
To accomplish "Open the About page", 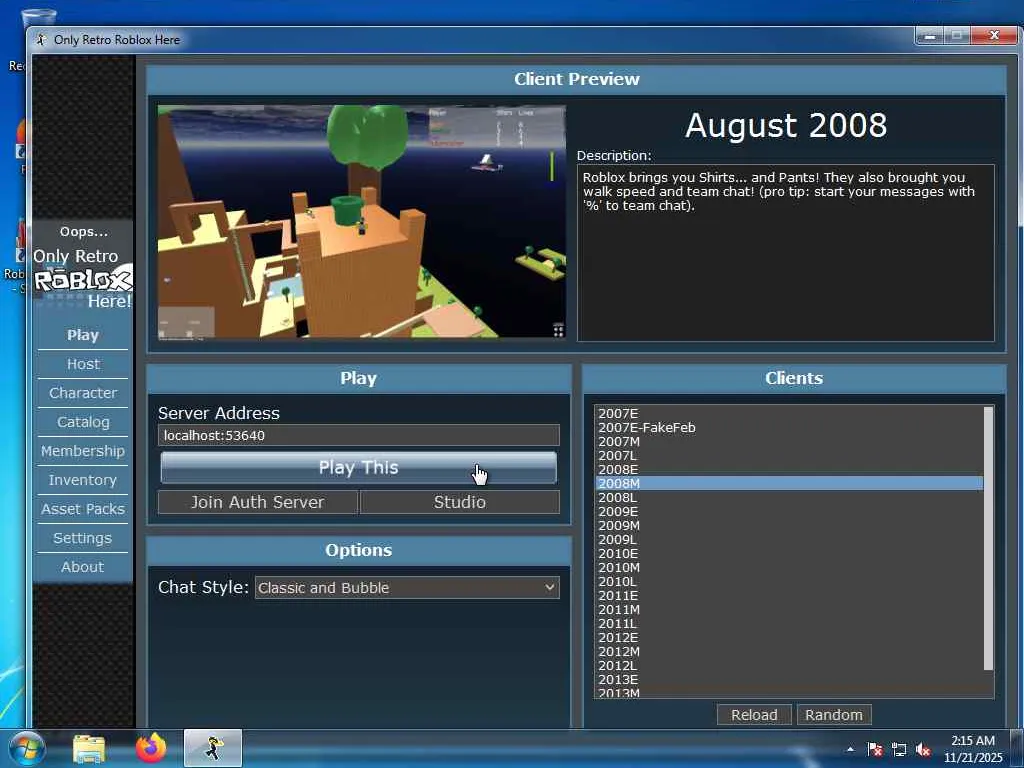I will pos(83,567).
